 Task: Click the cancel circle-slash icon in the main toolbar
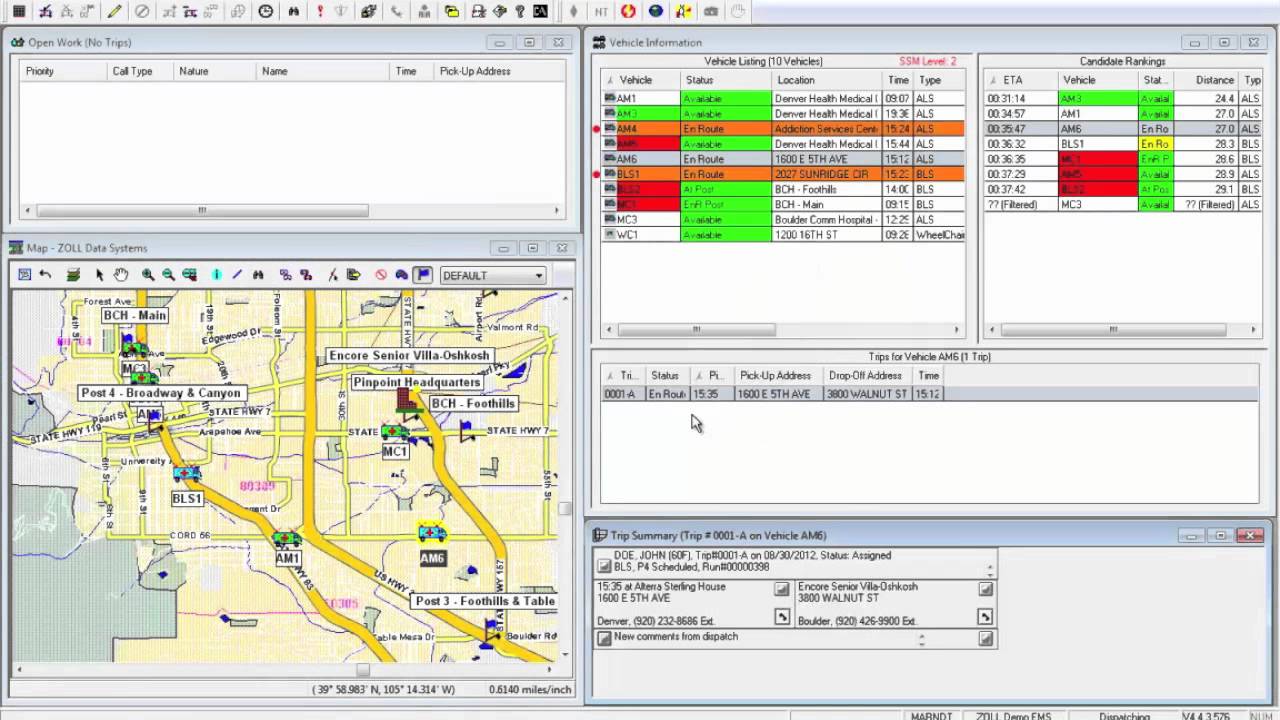pyautogui.click(x=142, y=11)
